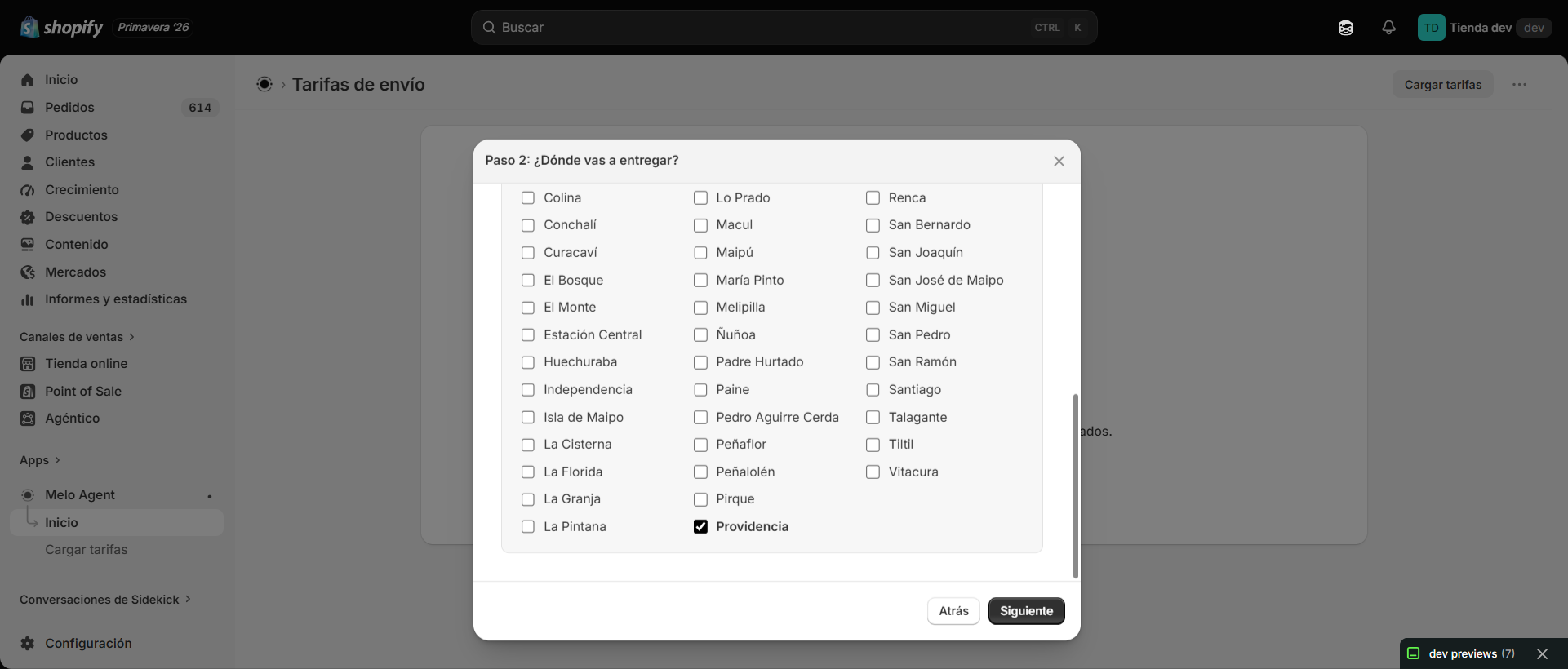Open the Sidekick assistant icon in top bar
This screenshot has height=669, width=1568.
click(1346, 28)
